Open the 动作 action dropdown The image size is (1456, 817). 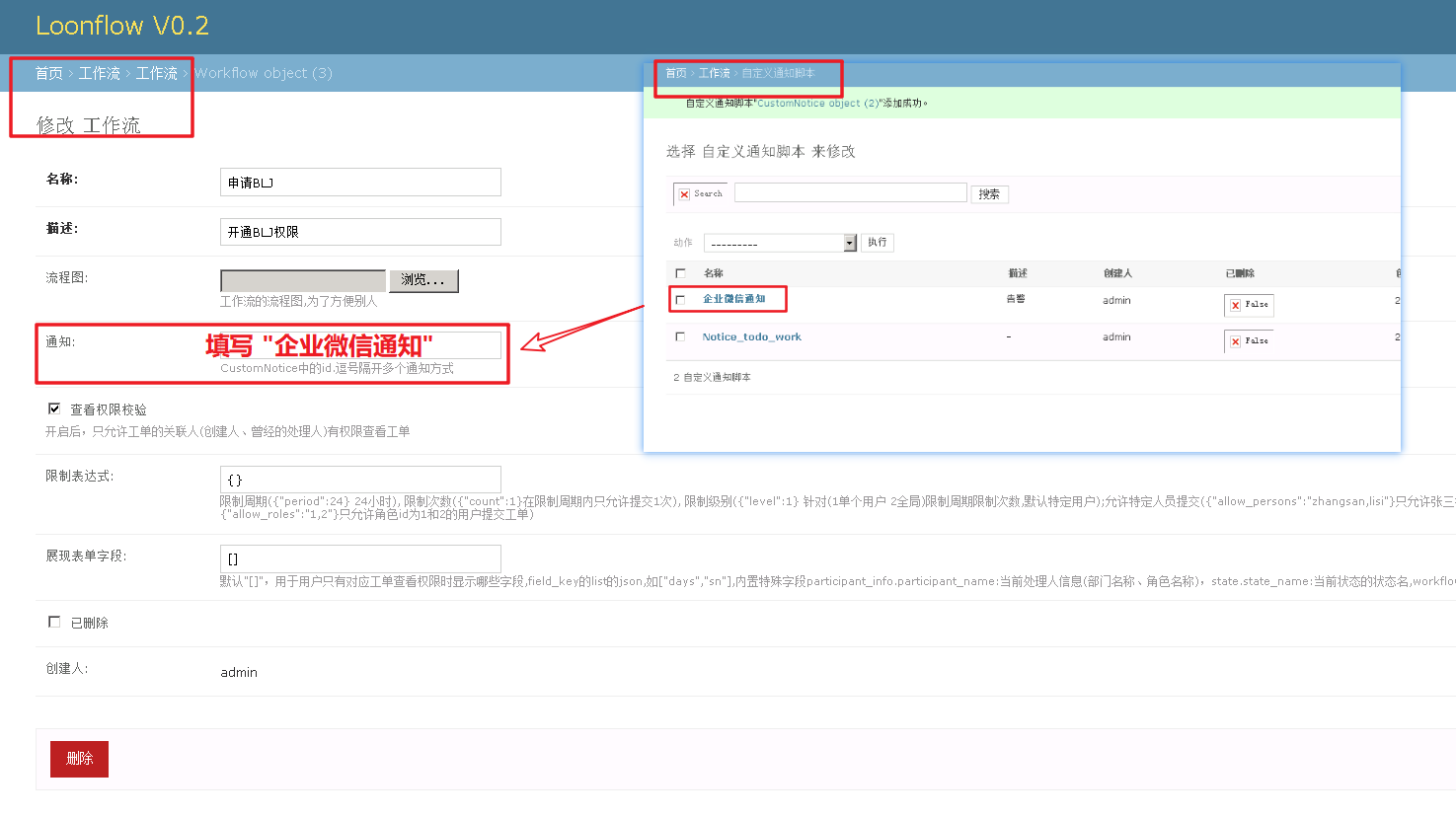pos(779,242)
